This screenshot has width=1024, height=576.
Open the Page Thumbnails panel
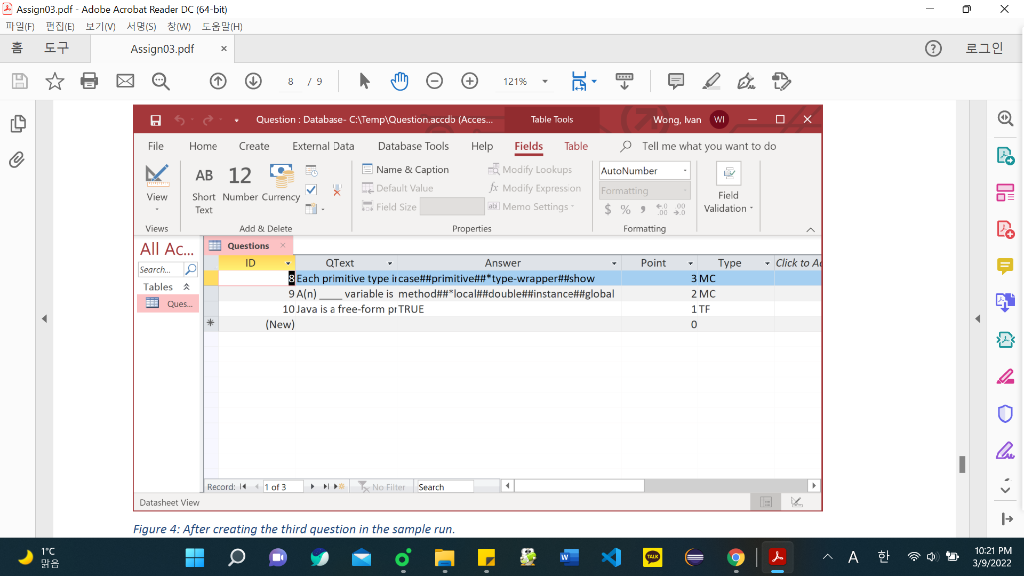tap(18, 123)
